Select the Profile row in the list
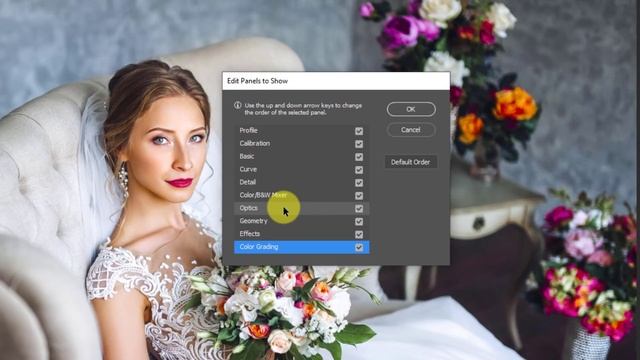 point(302,131)
